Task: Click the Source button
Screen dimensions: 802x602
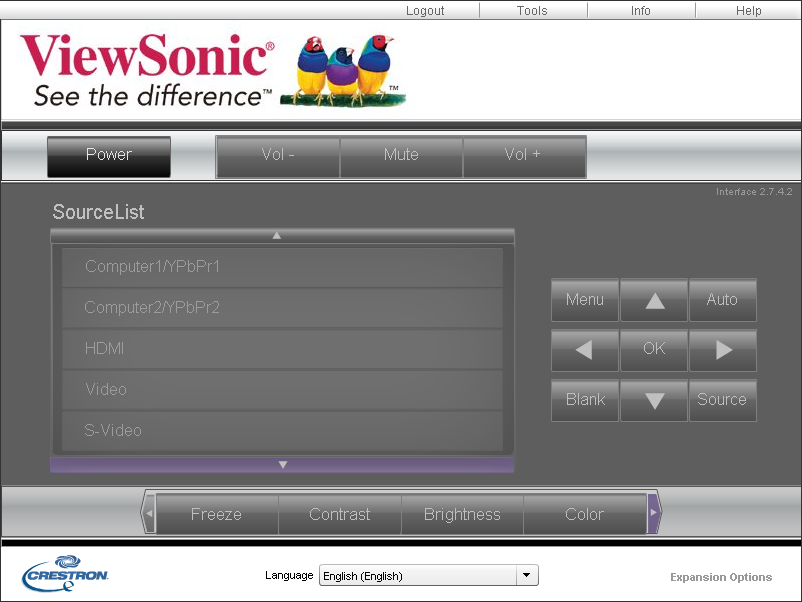Action: coord(723,400)
